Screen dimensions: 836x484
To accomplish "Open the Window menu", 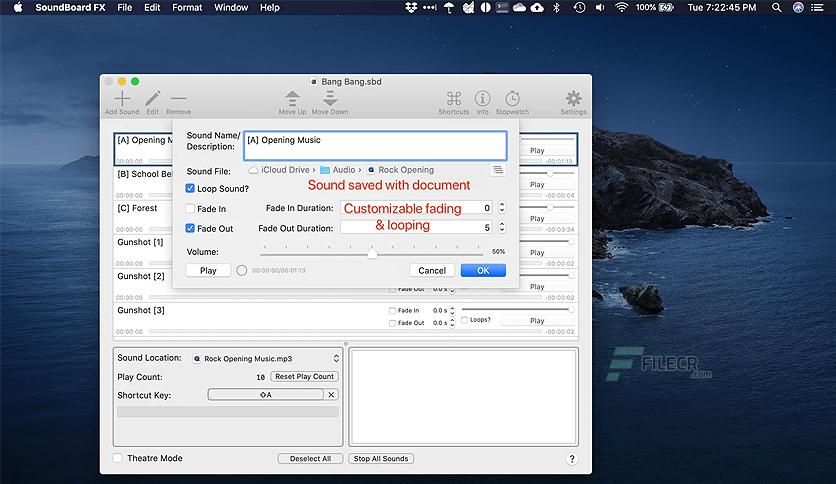I will pos(231,7).
